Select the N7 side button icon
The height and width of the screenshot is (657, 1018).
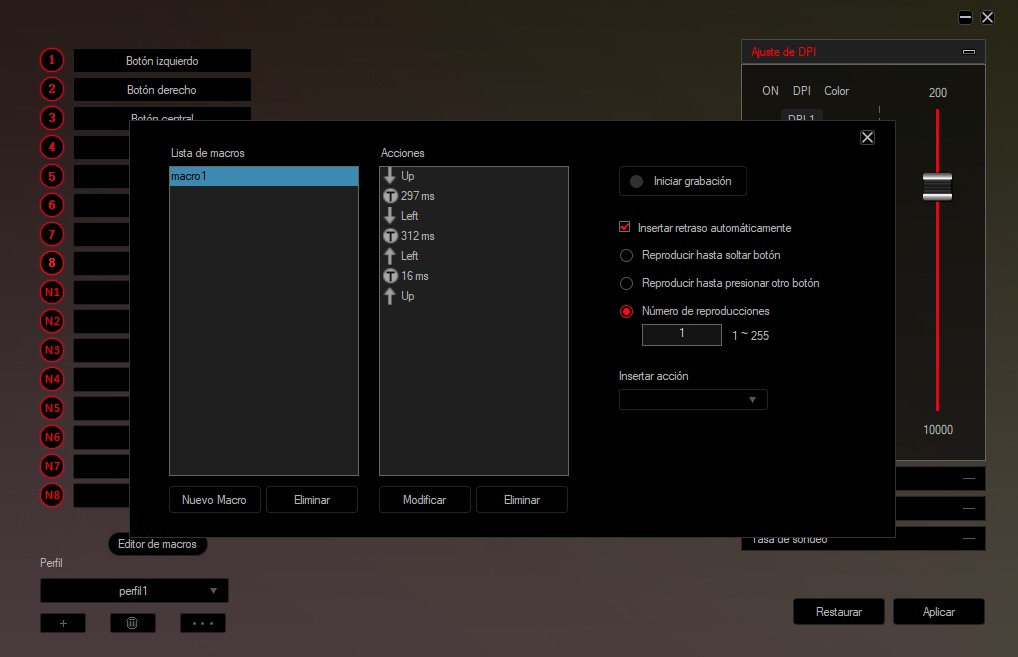coord(52,466)
